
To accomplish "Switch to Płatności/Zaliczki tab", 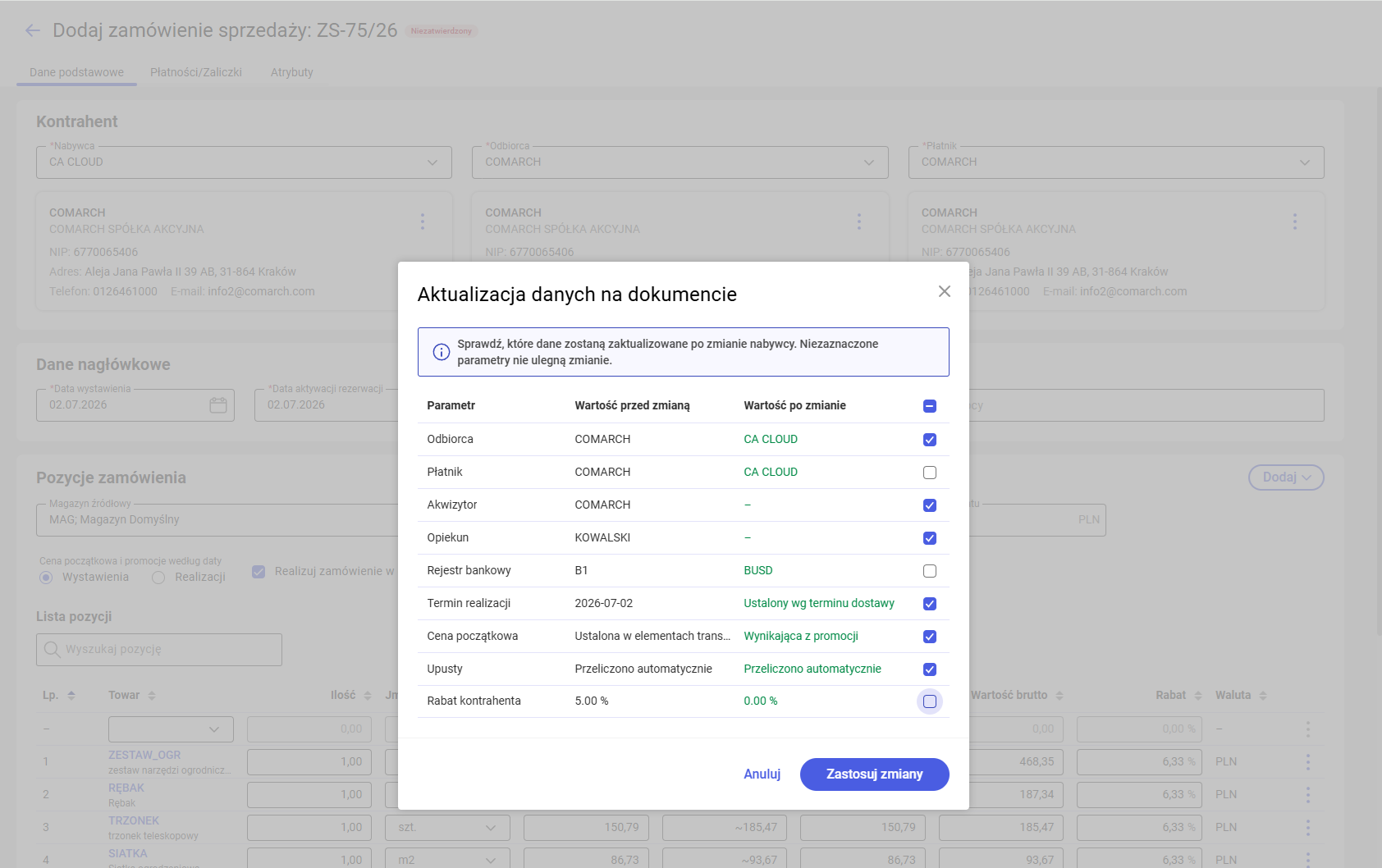I will tap(196, 72).
